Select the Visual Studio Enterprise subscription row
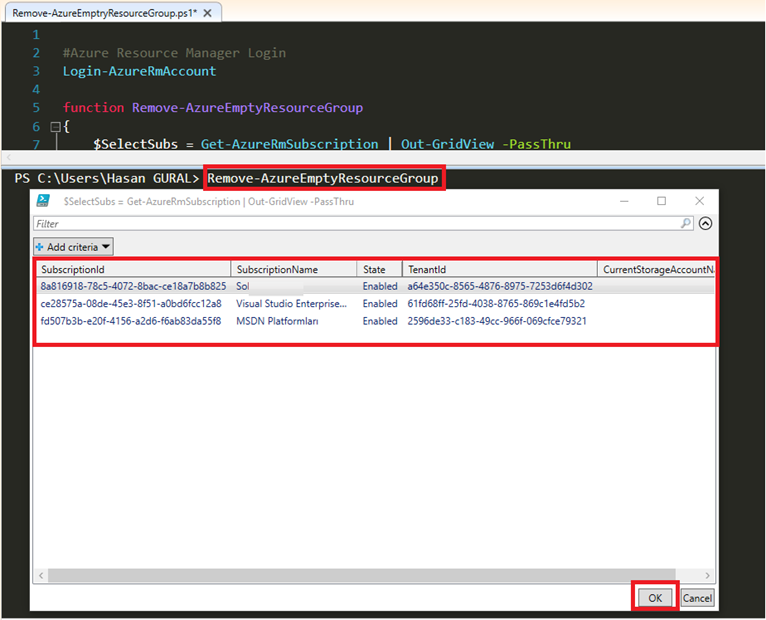 (x=375, y=303)
